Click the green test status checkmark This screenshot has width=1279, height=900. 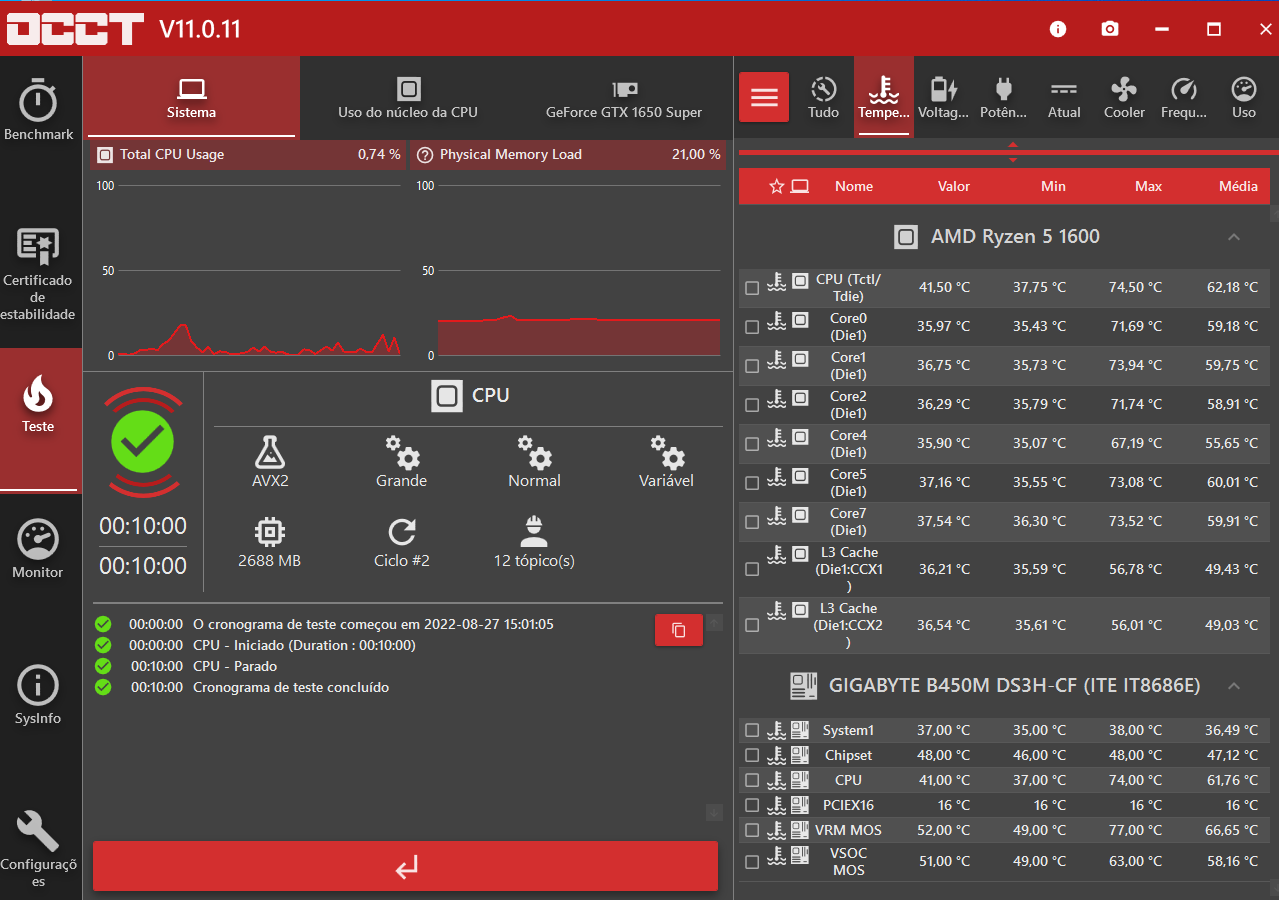click(143, 441)
